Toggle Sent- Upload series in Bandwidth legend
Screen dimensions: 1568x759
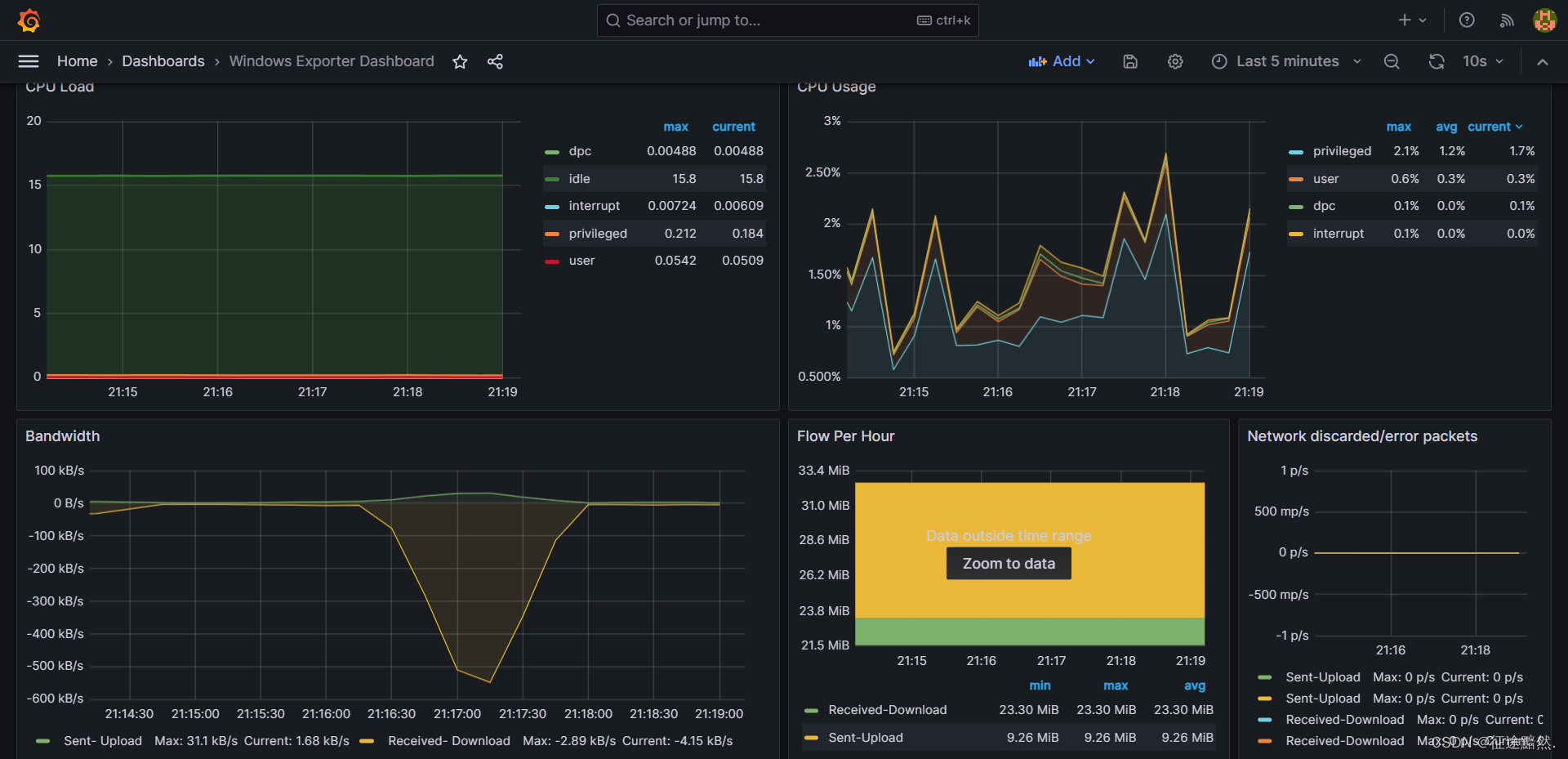103,741
